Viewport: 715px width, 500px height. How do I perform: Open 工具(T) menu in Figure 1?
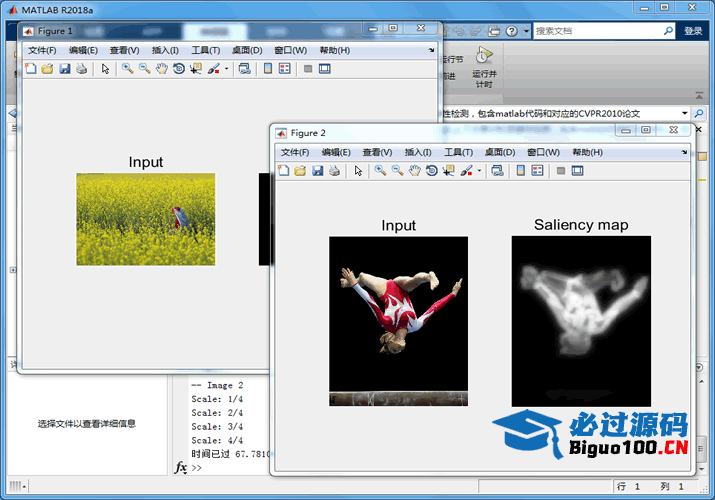(205, 50)
